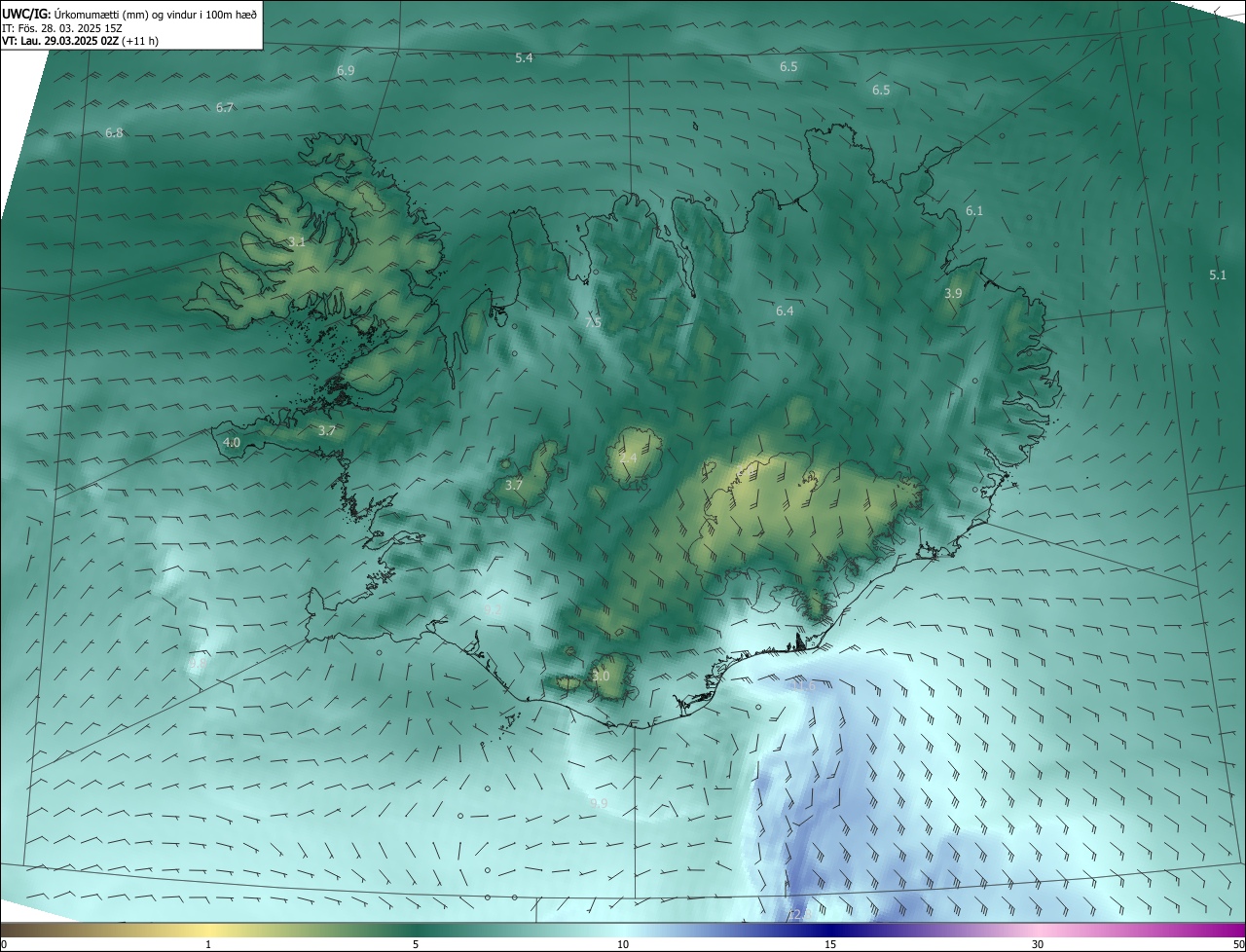Select the 11.6 value label

click(x=803, y=687)
